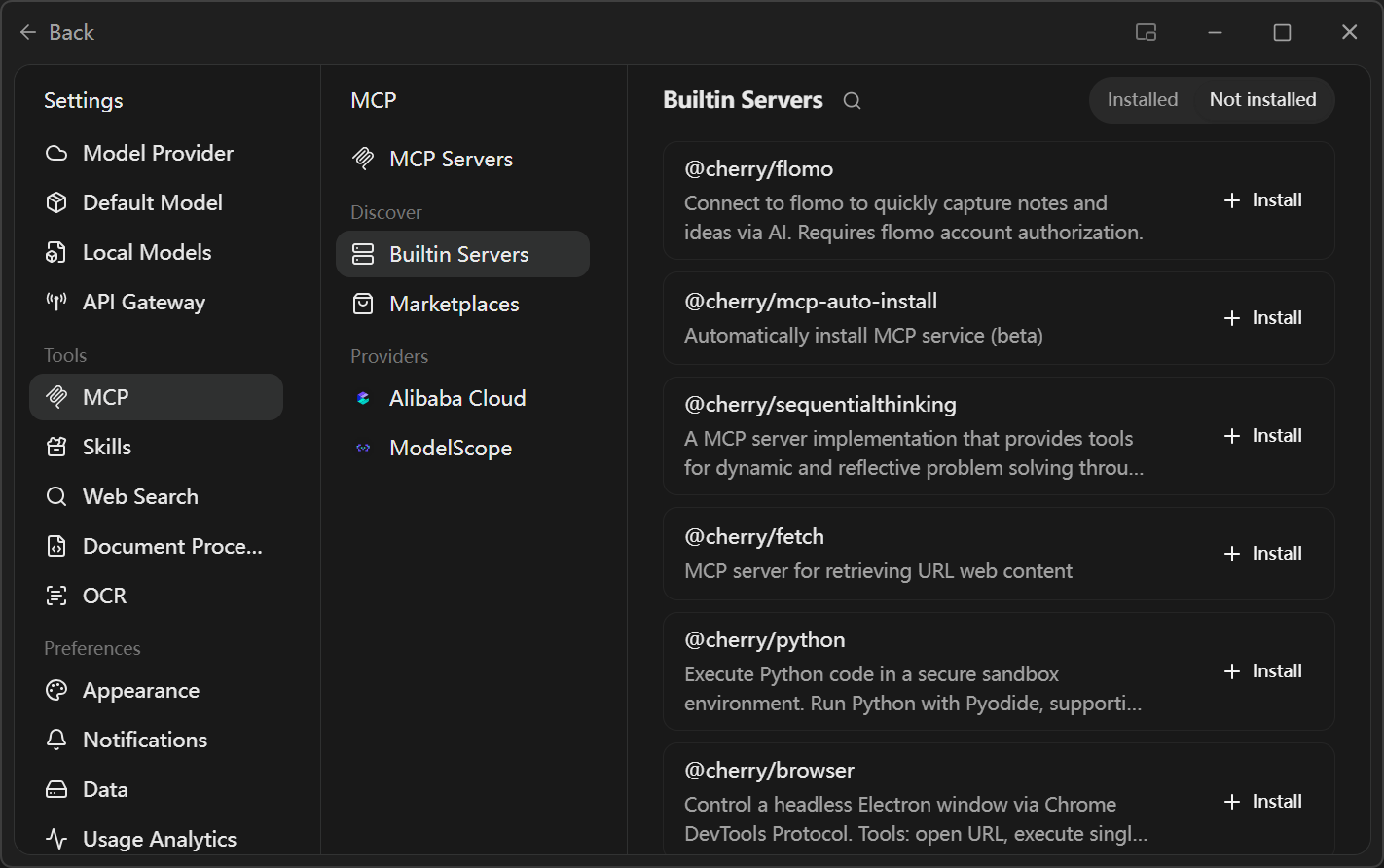Click the "Settings" sidebar heading
The width and height of the screenshot is (1384, 868).
(84, 100)
